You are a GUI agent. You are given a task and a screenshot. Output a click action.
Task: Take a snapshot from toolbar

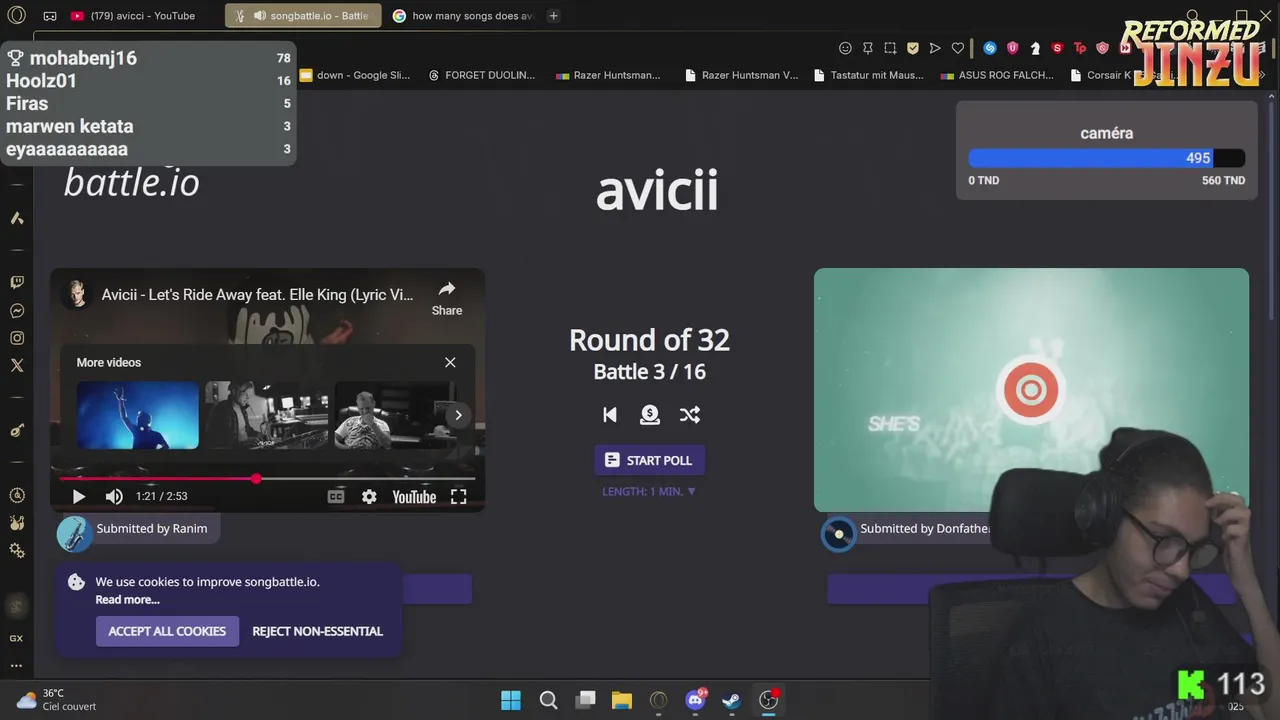890,48
